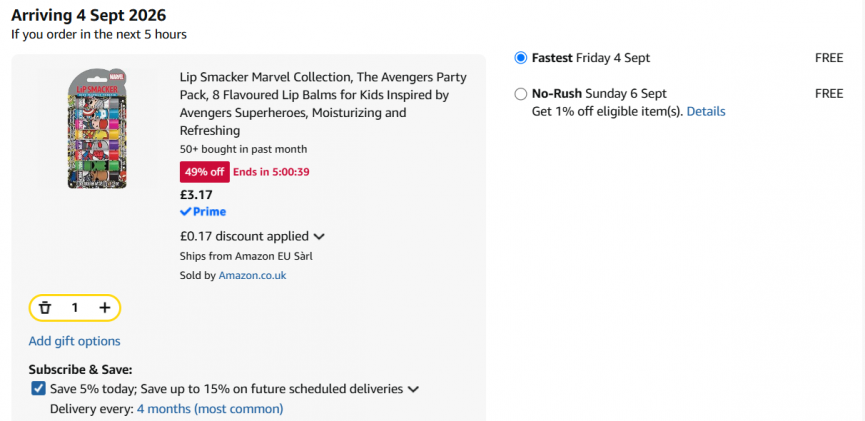Click the trash icon to remove item
Image resolution: width=865 pixels, height=421 pixels.
click(45, 308)
